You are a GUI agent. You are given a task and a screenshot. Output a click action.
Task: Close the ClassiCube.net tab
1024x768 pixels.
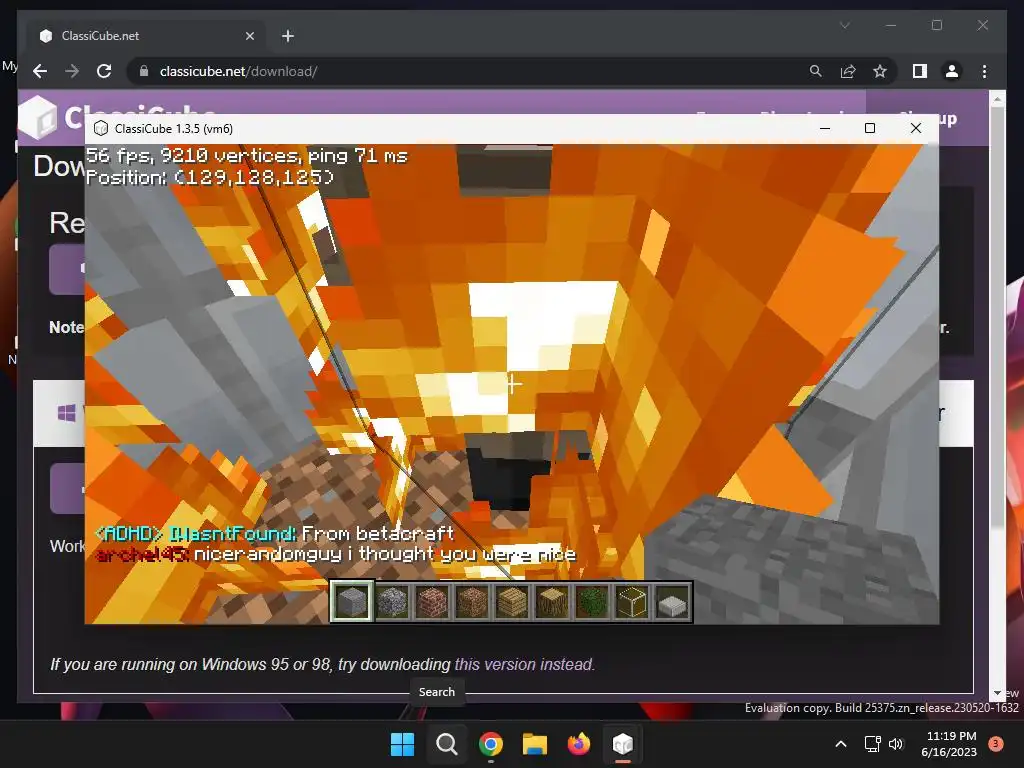[x=249, y=36]
